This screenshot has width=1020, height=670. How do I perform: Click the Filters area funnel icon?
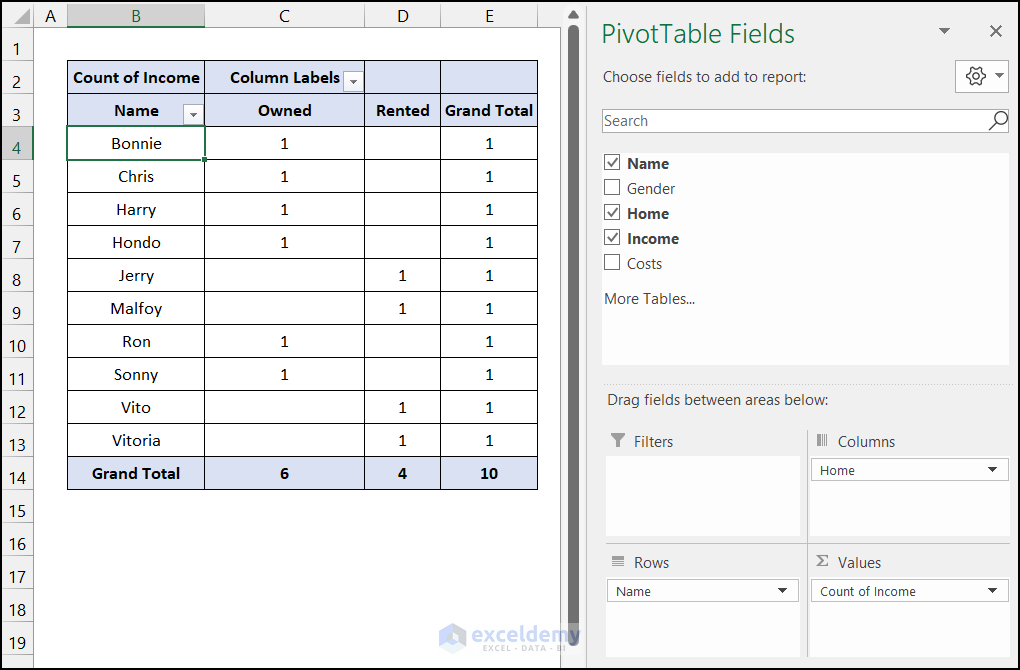[618, 441]
